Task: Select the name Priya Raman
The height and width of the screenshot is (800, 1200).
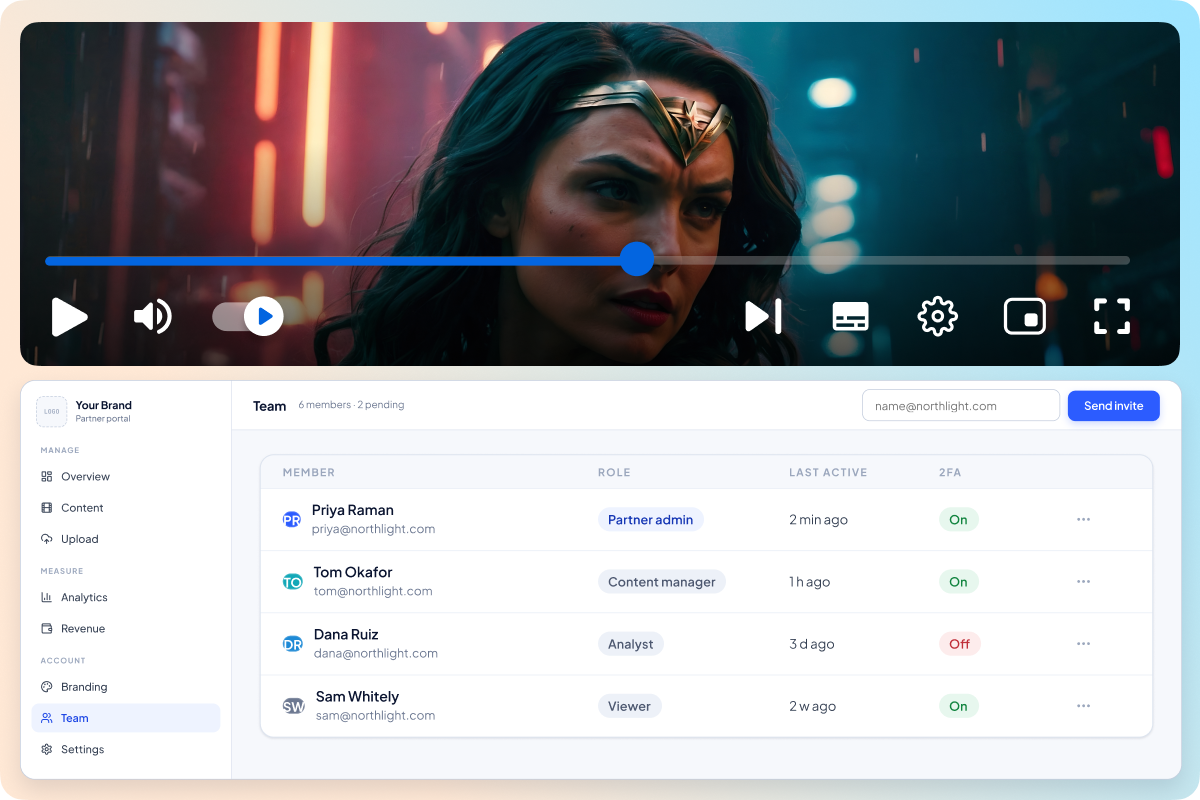Action: 353,510
